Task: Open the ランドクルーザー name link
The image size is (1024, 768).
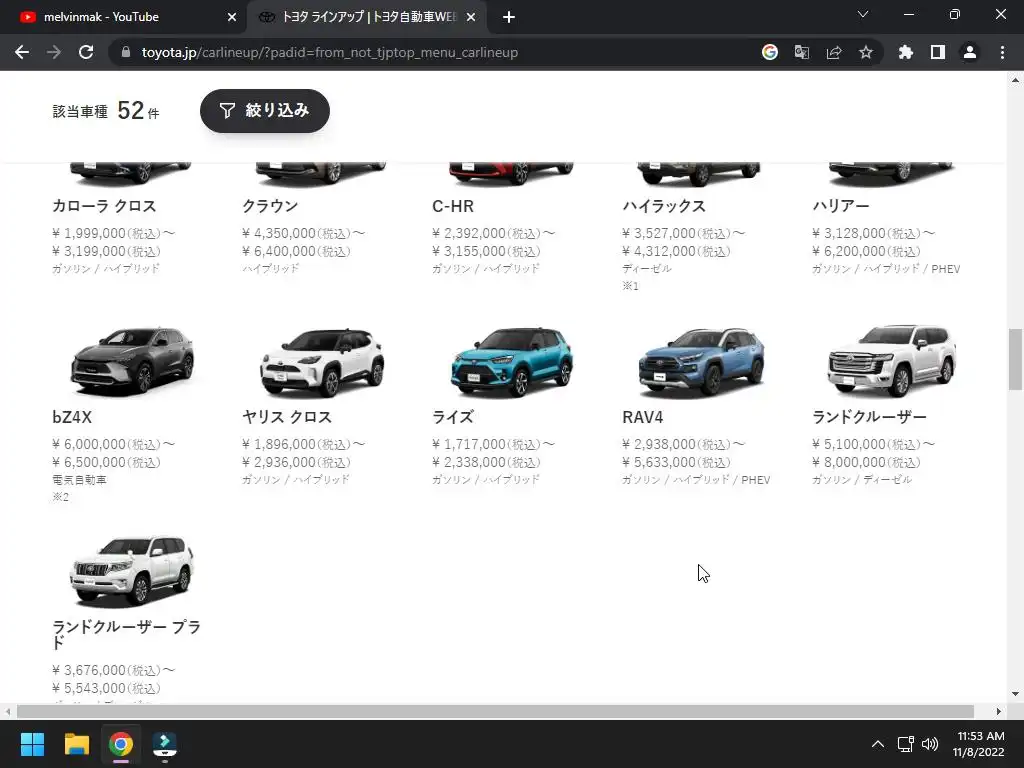Action: tap(869, 417)
